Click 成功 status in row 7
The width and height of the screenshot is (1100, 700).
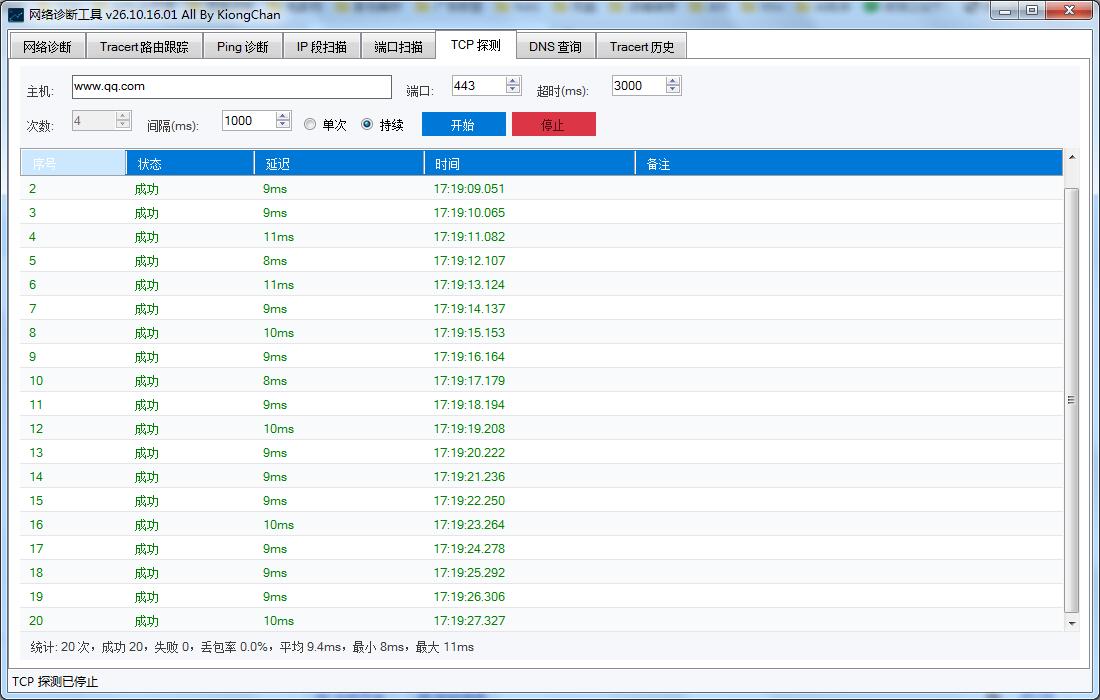tap(147, 309)
